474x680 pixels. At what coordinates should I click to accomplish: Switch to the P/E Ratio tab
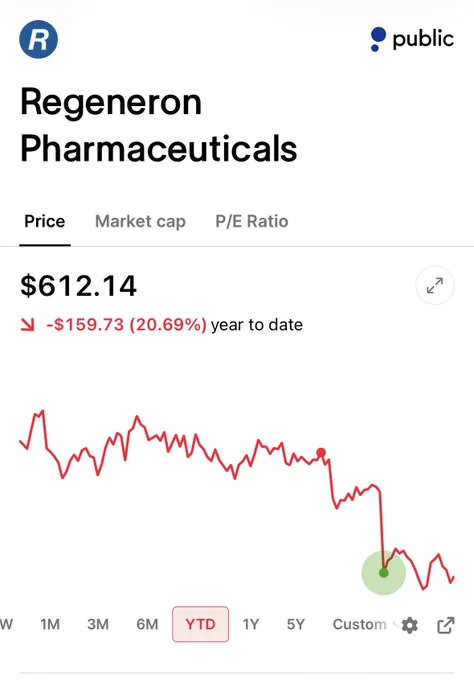252,222
